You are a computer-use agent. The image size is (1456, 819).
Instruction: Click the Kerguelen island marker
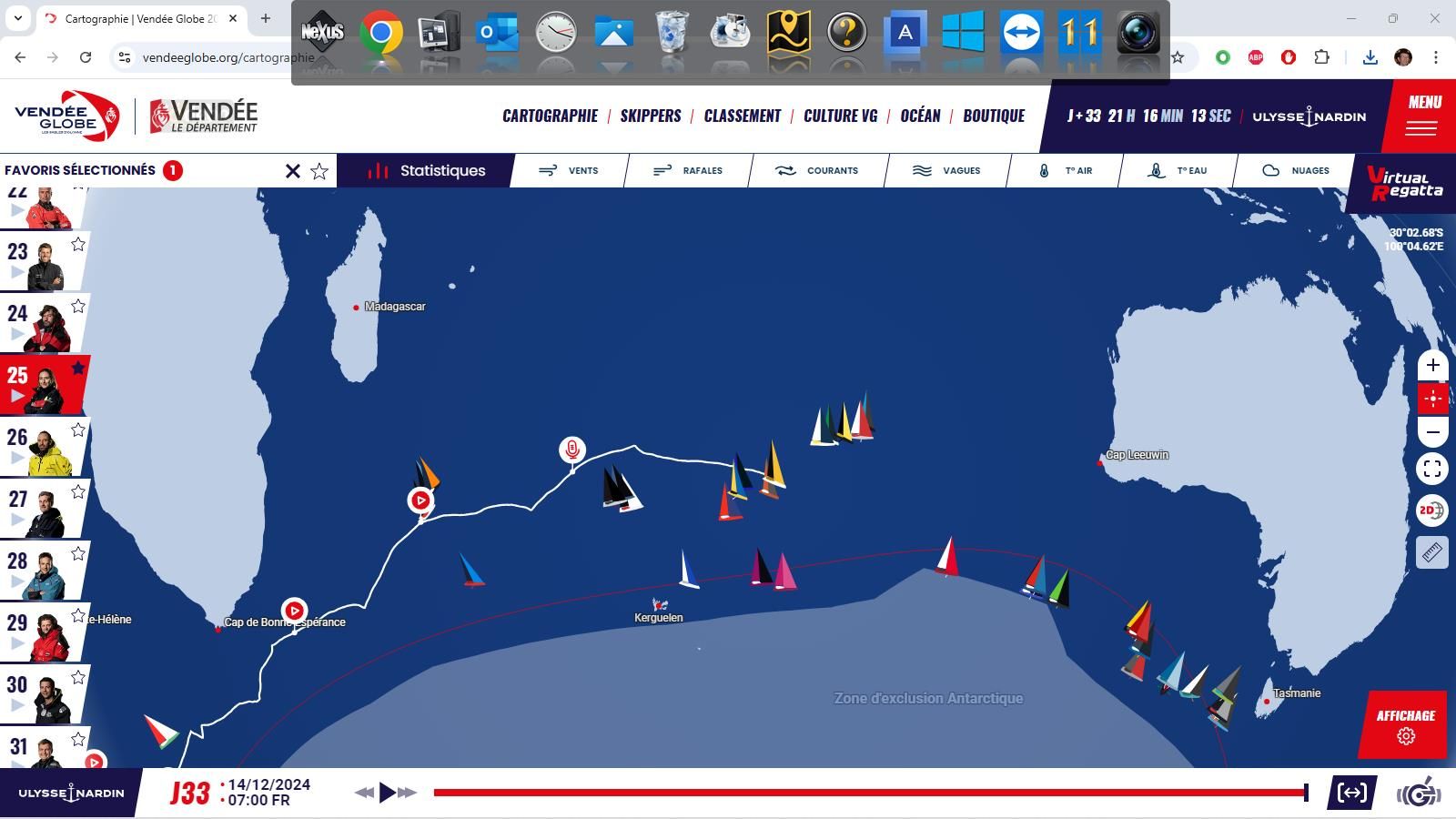(x=660, y=604)
